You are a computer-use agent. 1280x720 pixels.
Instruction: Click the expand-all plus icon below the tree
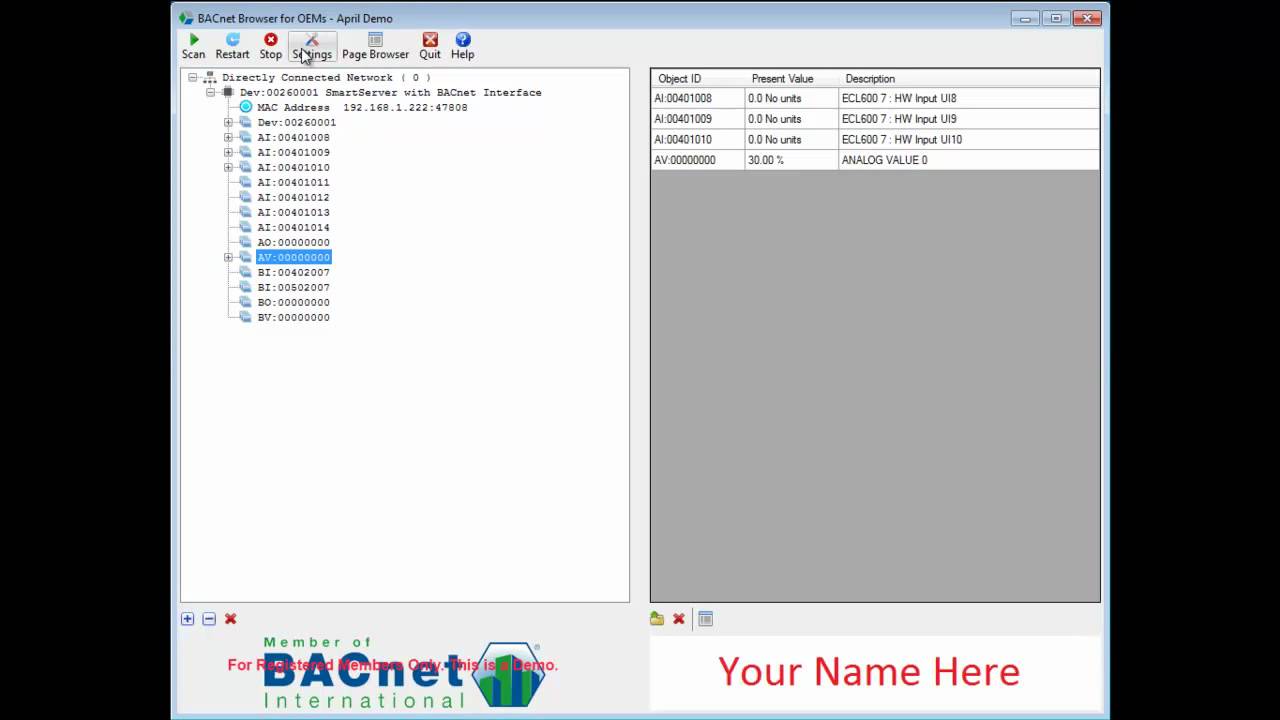[x=187, y=619]
